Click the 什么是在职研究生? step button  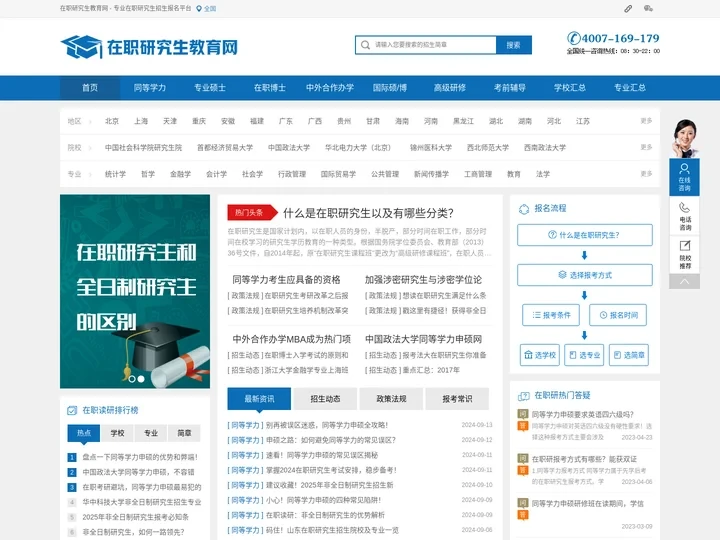[x=585, y=235]
